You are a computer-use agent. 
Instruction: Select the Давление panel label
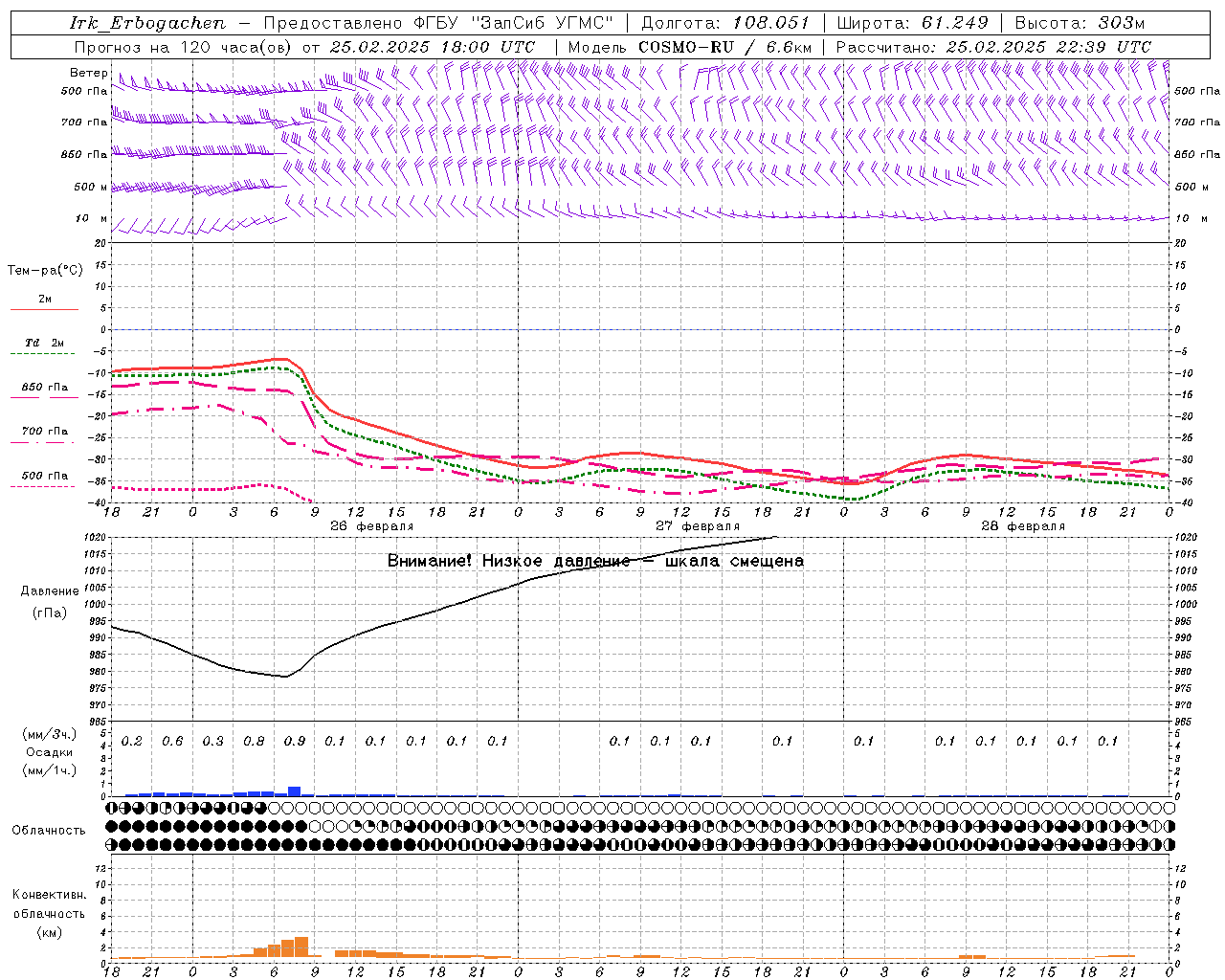tap(50, 591)
